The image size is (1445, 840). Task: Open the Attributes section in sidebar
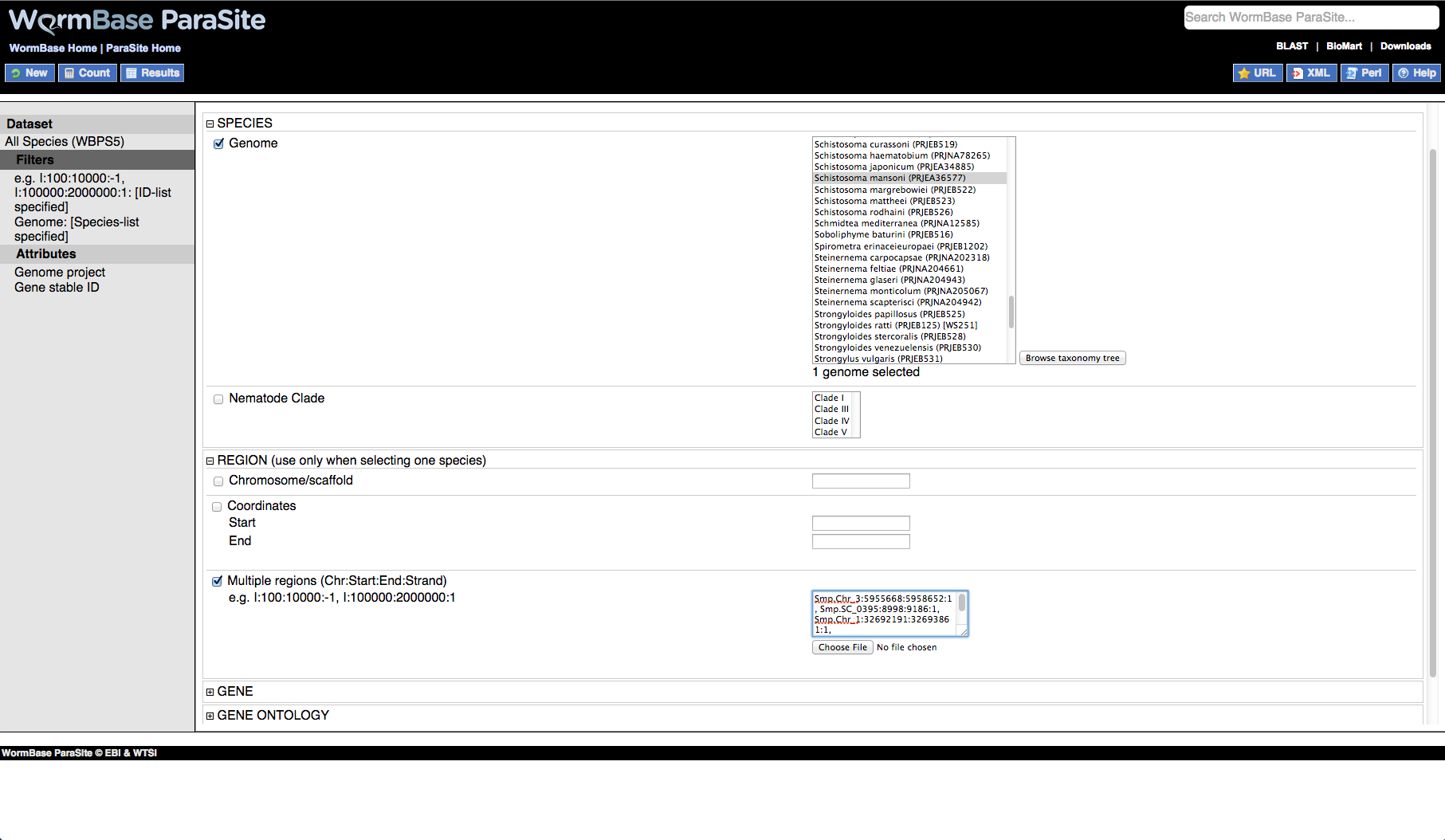[x=46, y=254]
